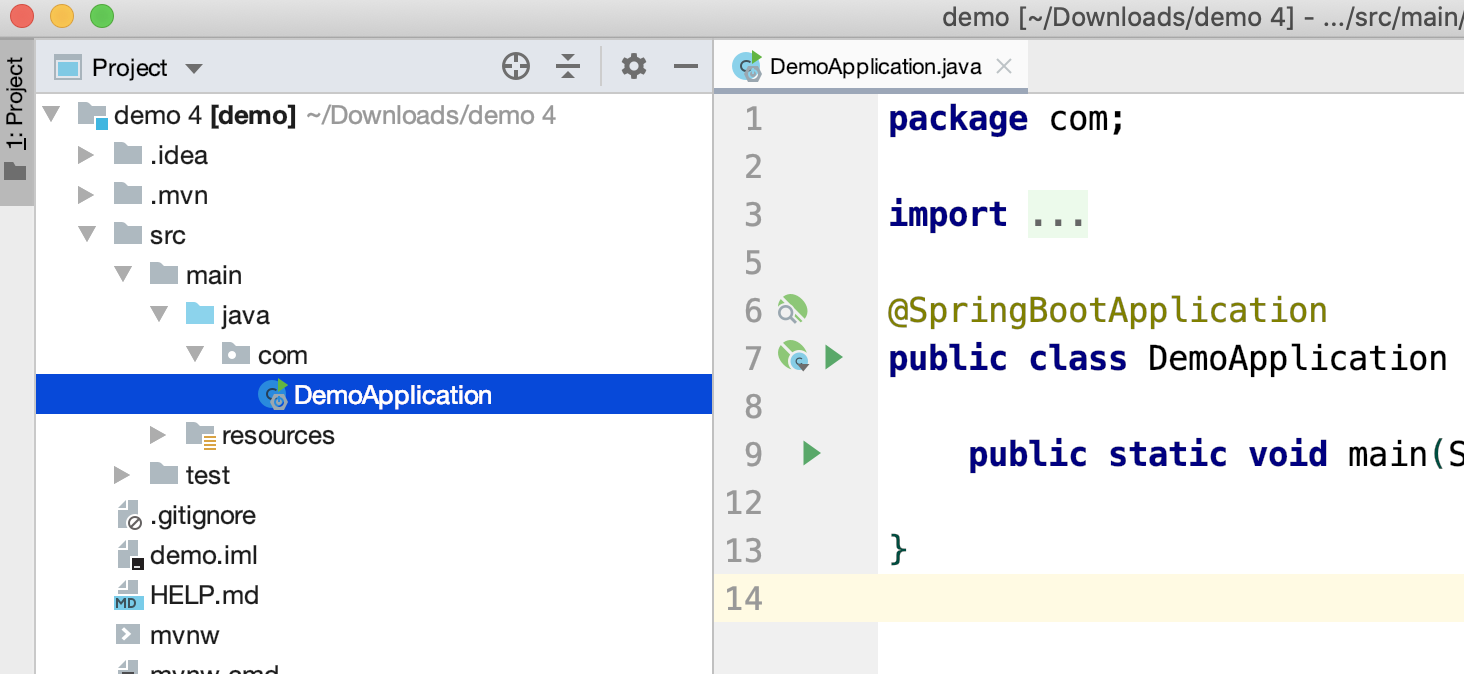Hide the Project panel with minus icon
Viewport: 1464px width, 674px height.
[x=686, y=67]
